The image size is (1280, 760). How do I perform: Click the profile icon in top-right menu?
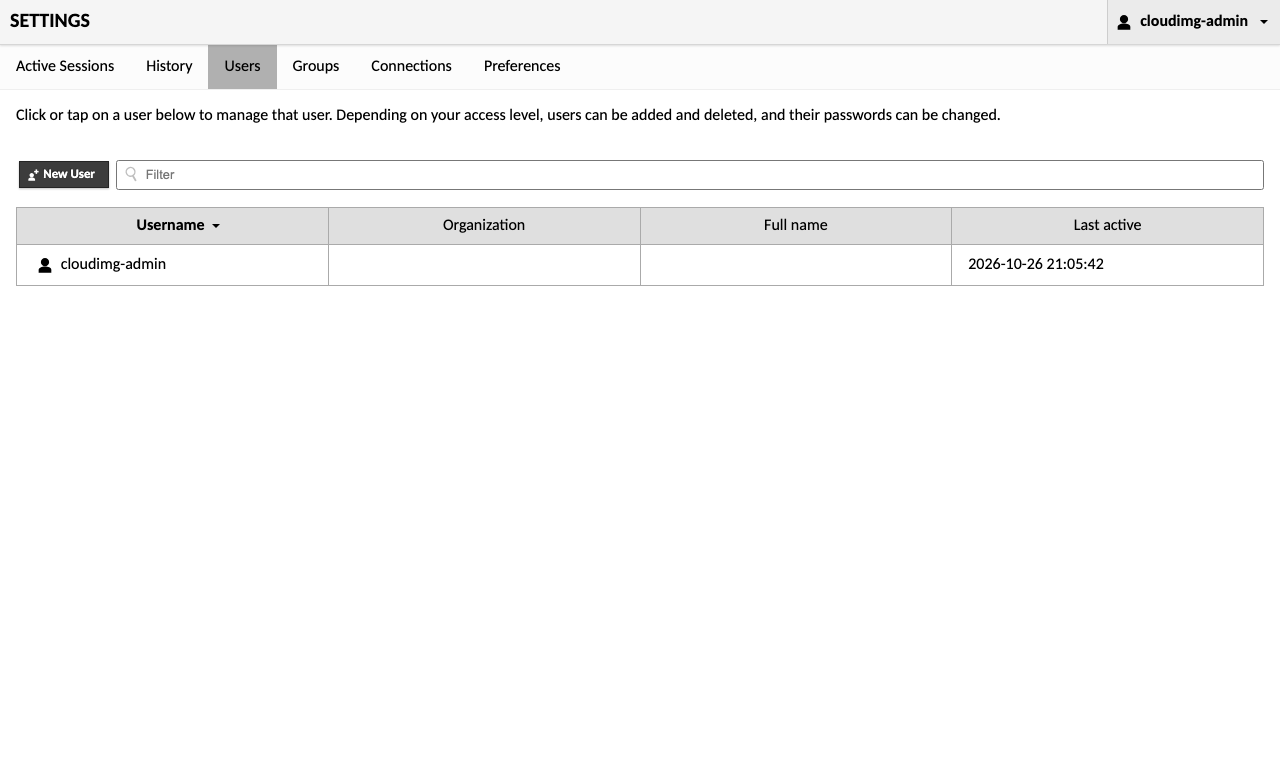coord(1124,22)
